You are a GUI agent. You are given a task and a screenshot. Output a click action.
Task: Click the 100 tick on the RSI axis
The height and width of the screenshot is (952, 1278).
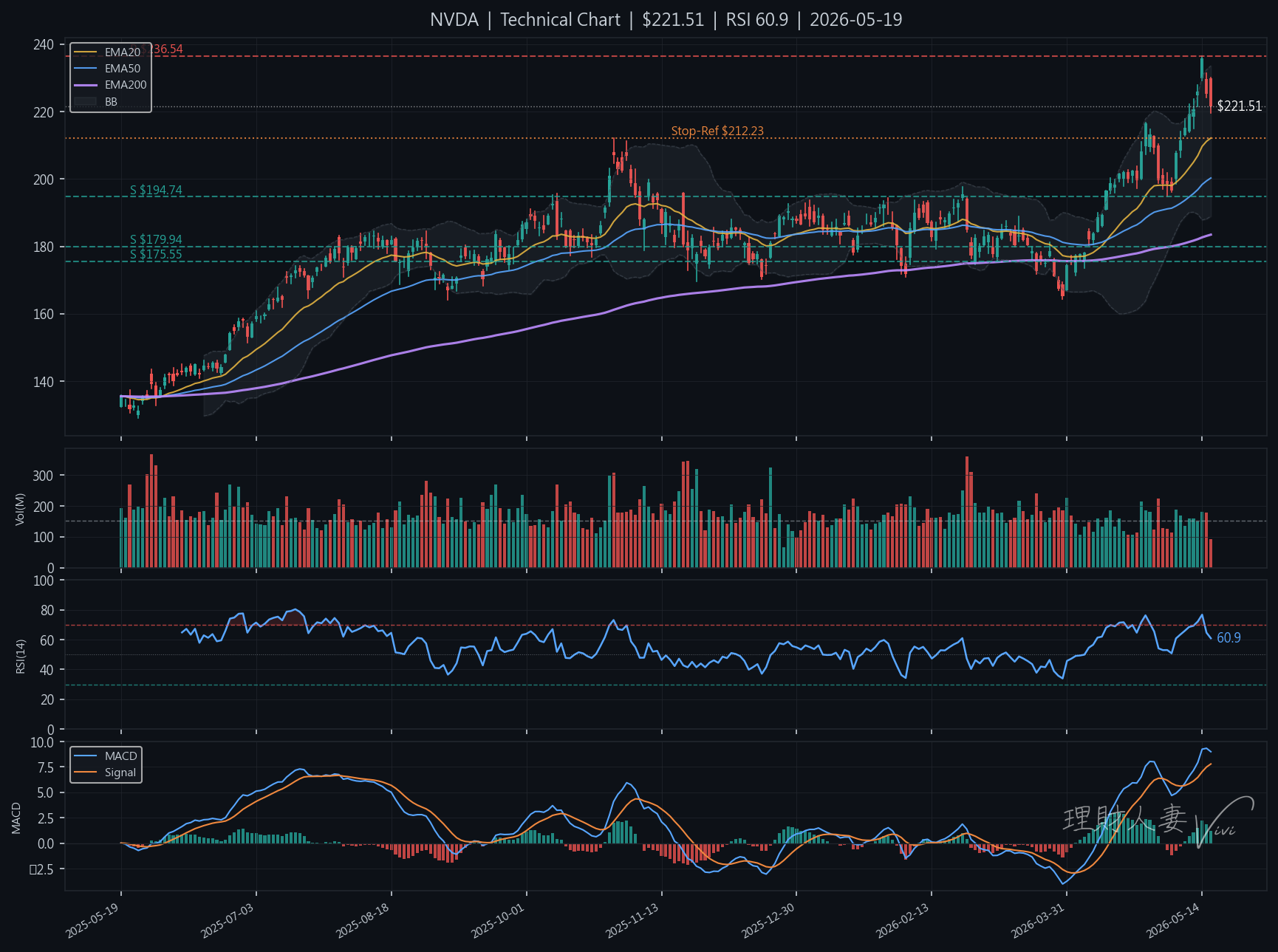(44, 581)
